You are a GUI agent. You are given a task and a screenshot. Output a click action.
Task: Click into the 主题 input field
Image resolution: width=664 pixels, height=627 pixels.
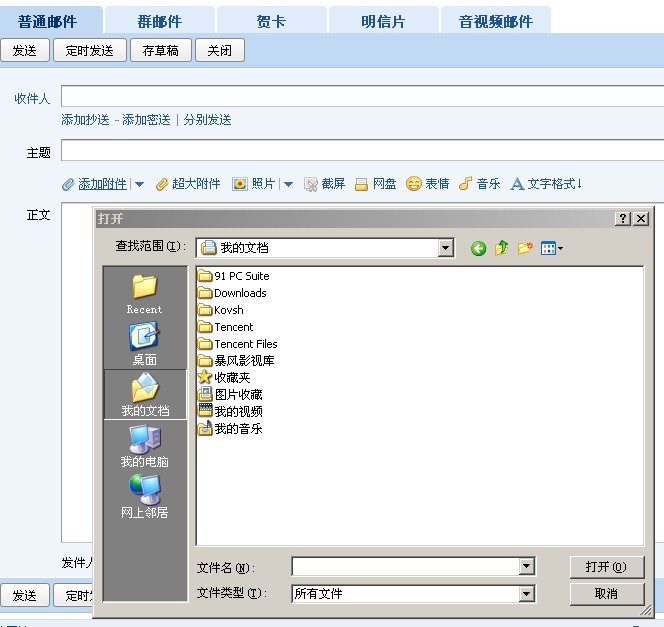[362, 150]
